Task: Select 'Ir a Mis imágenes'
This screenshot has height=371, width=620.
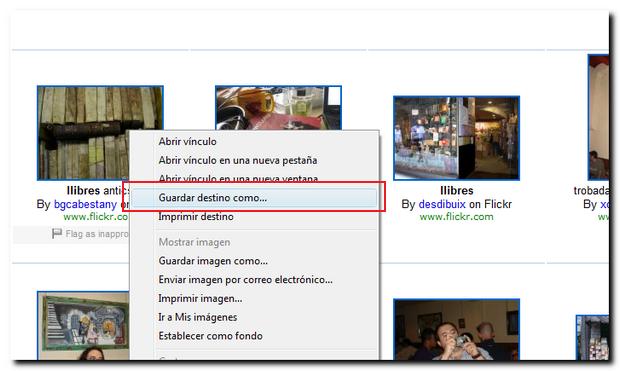Action: tap(198, 317)
